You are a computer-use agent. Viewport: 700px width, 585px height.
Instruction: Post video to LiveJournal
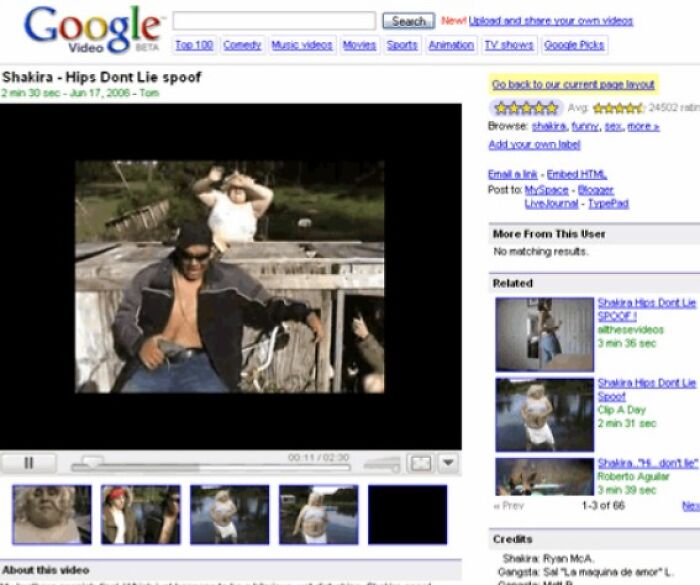click(551, 204)
